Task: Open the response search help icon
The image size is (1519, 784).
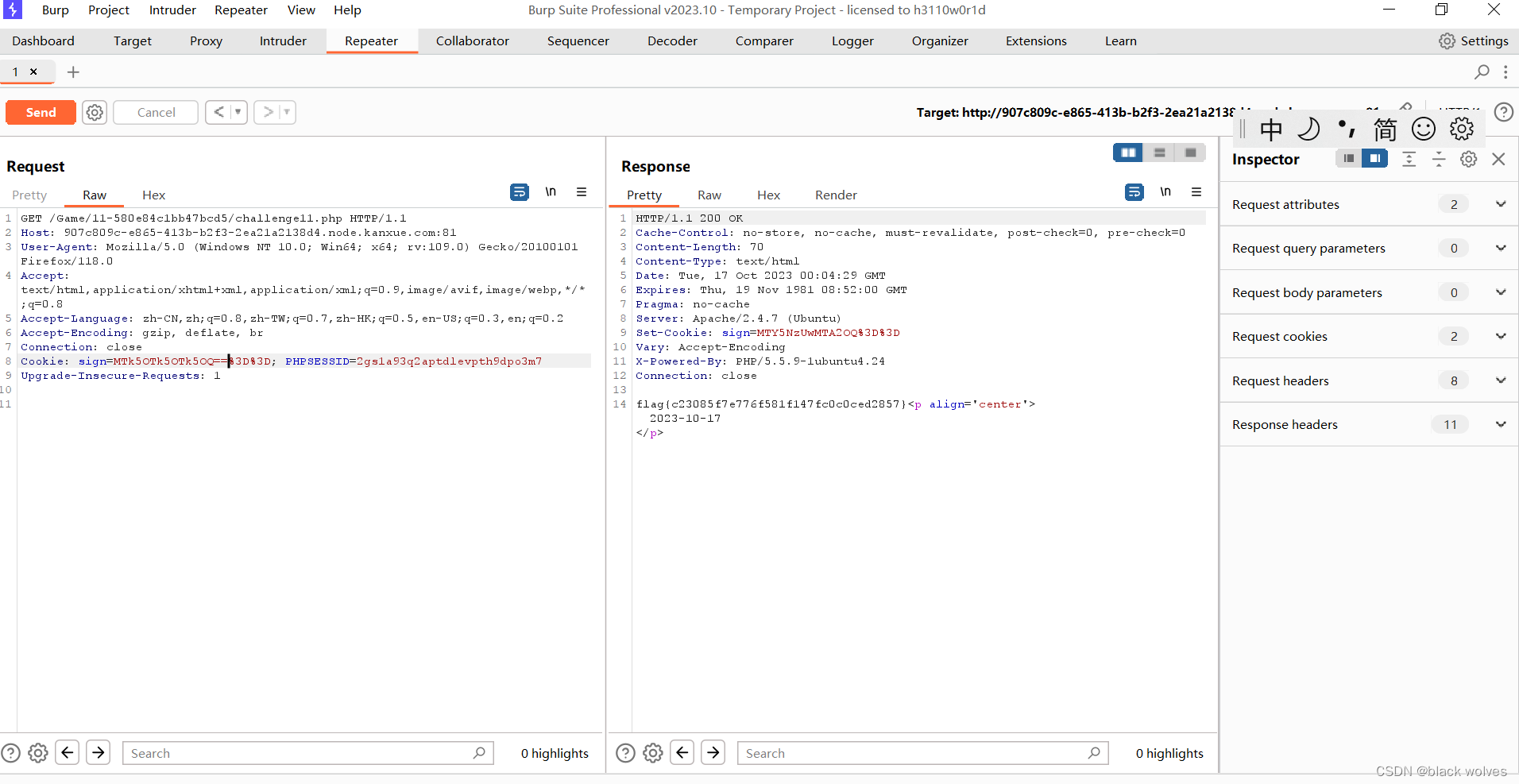Action: (x=625, y=753)
